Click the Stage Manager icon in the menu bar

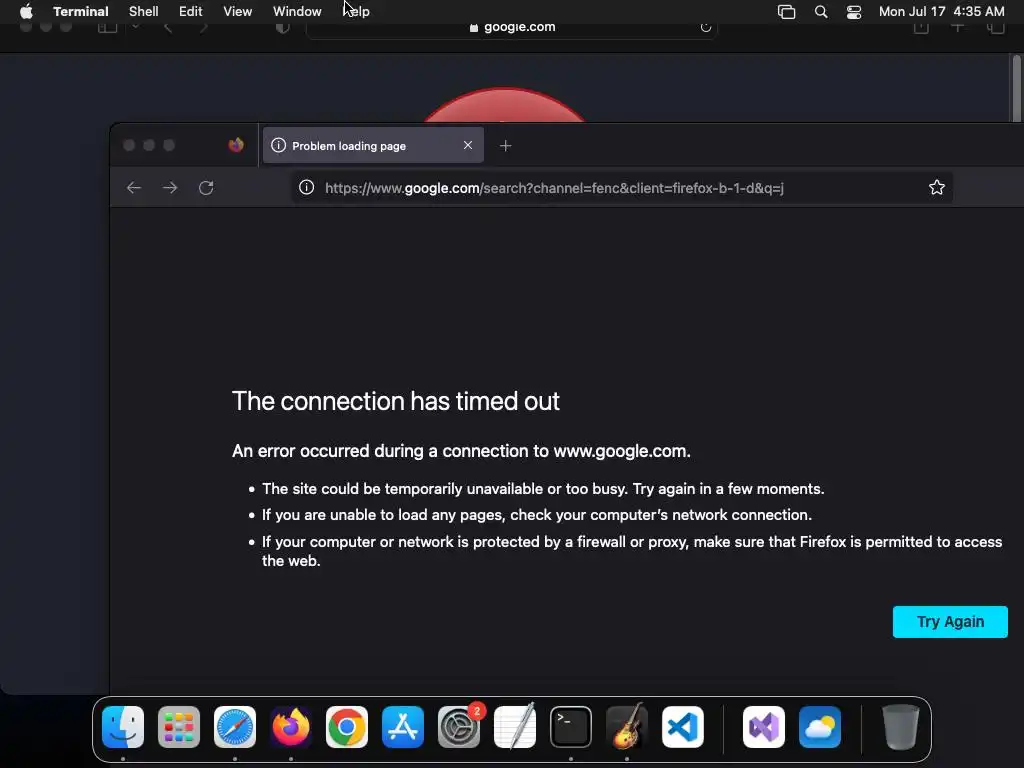coord(786,12)
